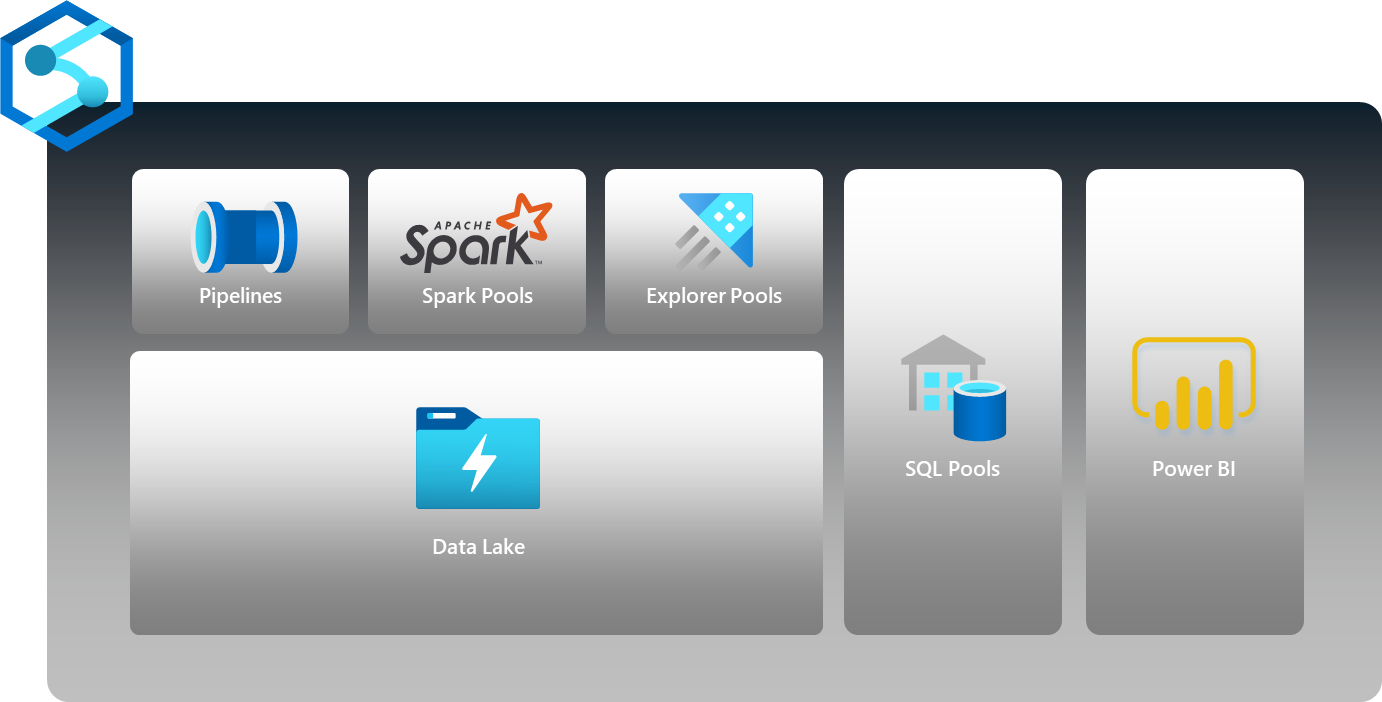This screenshot has width=1382, height=702.
Task: Click the Azure Synapse Analytics hexagon logo
Action: 66,76
